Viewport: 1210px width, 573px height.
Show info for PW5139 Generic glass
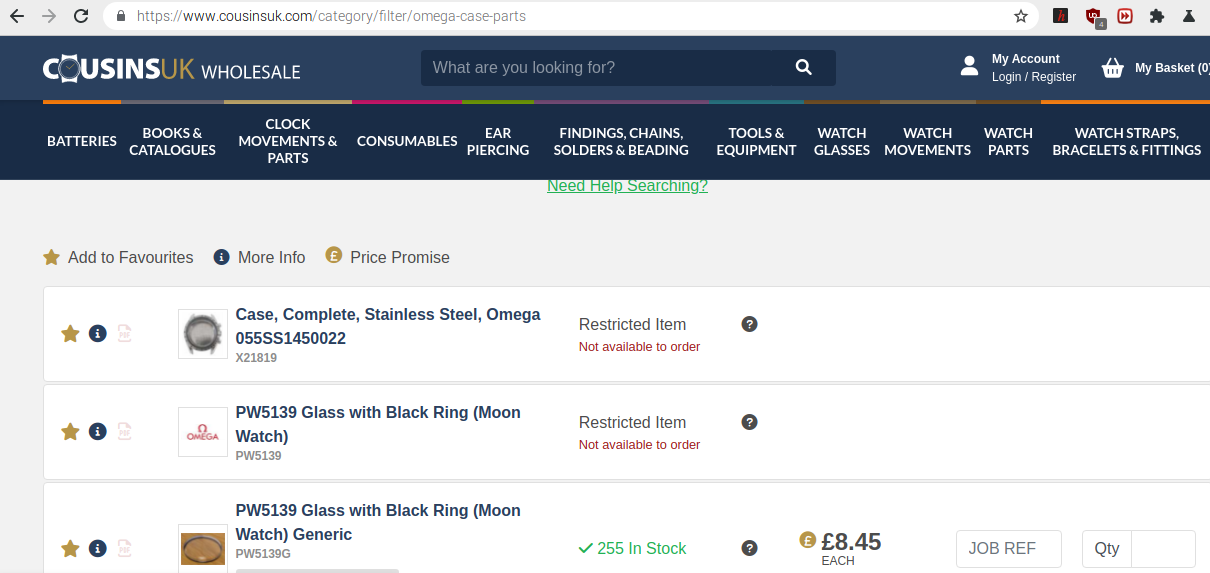point(97,548)
